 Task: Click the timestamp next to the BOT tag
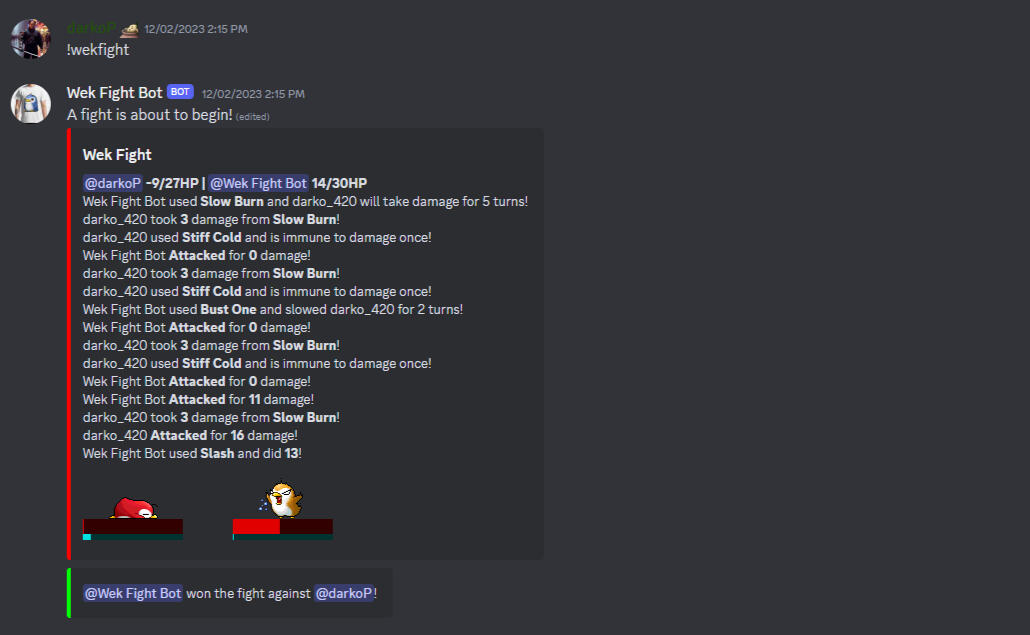tap(253, 94)
